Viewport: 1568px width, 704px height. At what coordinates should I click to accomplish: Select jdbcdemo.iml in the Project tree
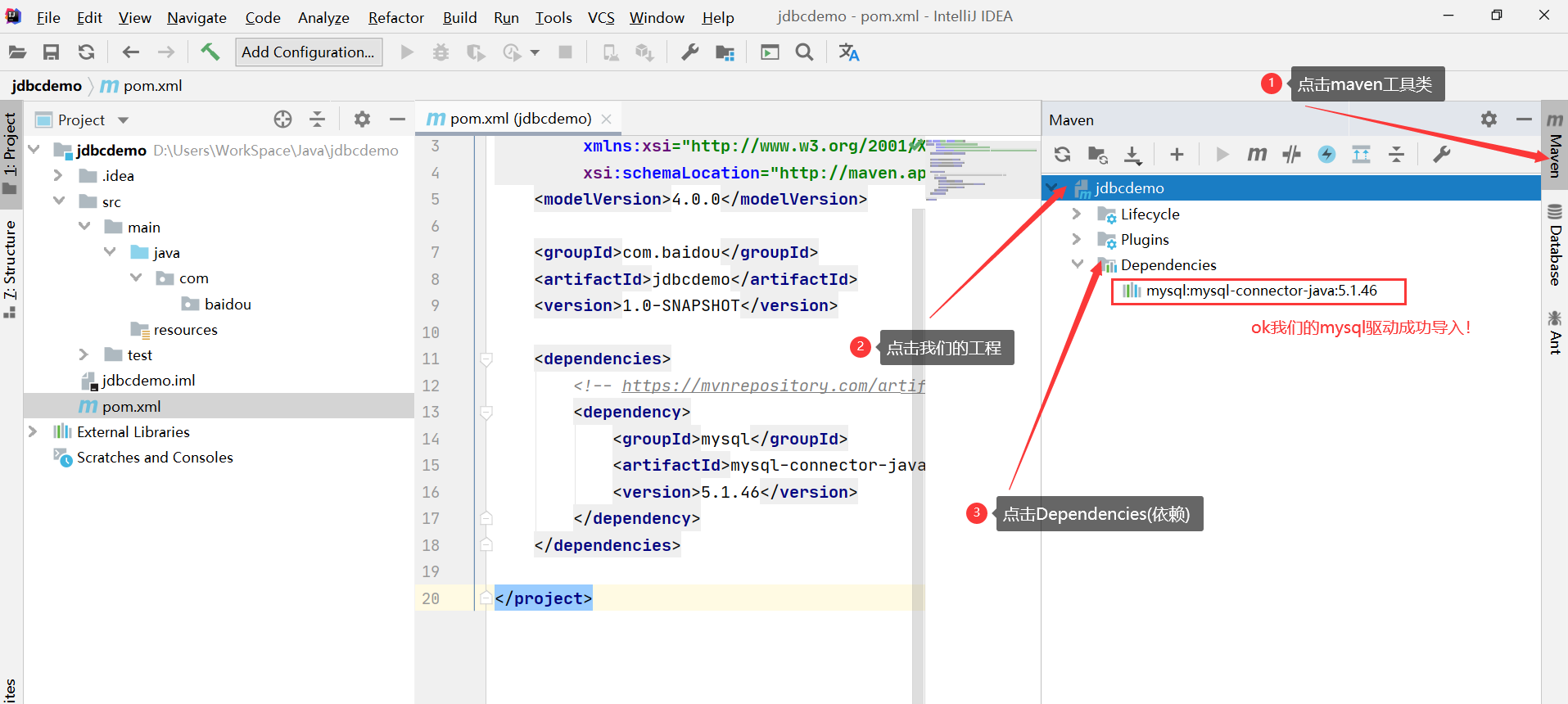[148, 381]
